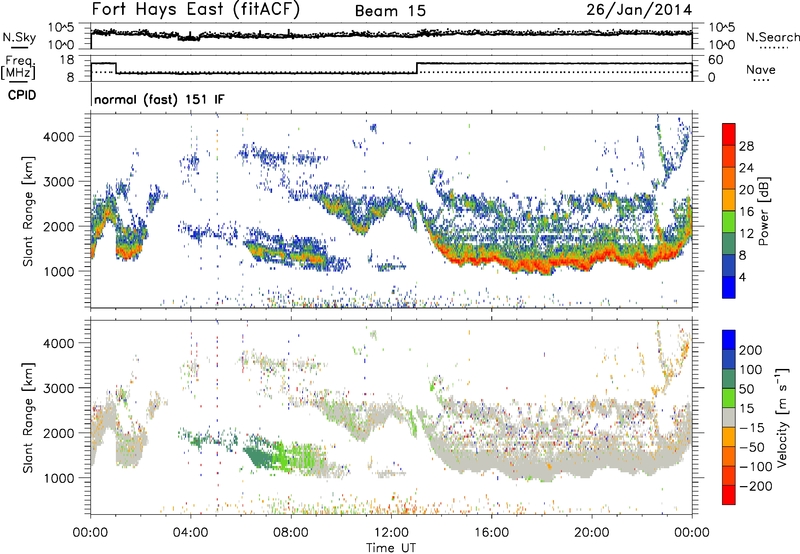This screenshot has height=554, width=800.
Task: Click the 'Freq. [MHz]' axis label
Action: click(19, 68)
